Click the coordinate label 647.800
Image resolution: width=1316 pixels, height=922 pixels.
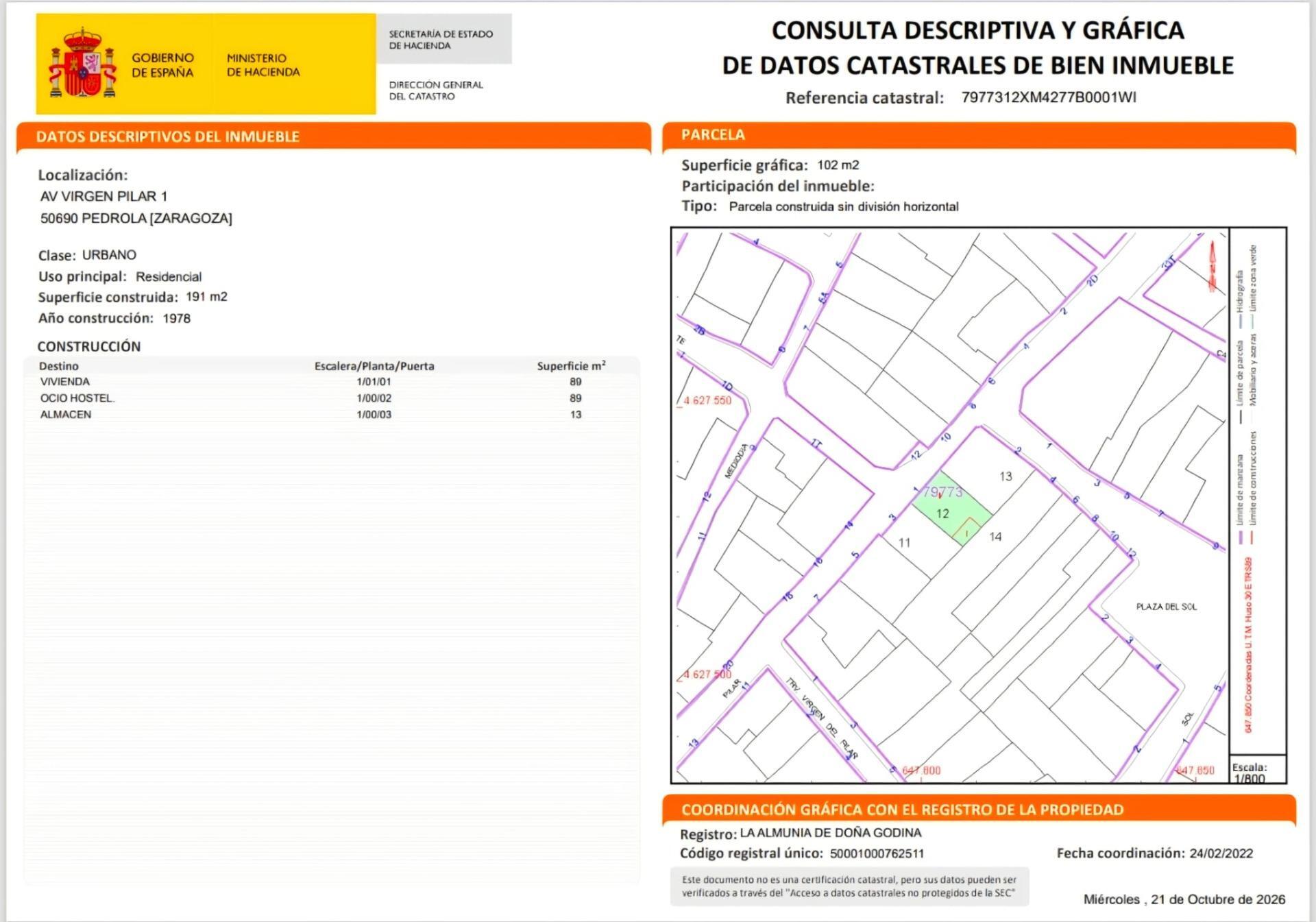[921, 771]
